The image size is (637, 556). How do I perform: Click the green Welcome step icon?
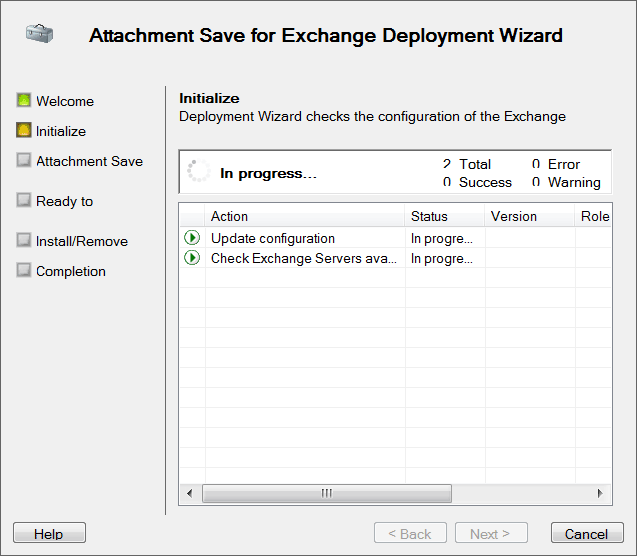coord(24,100)
